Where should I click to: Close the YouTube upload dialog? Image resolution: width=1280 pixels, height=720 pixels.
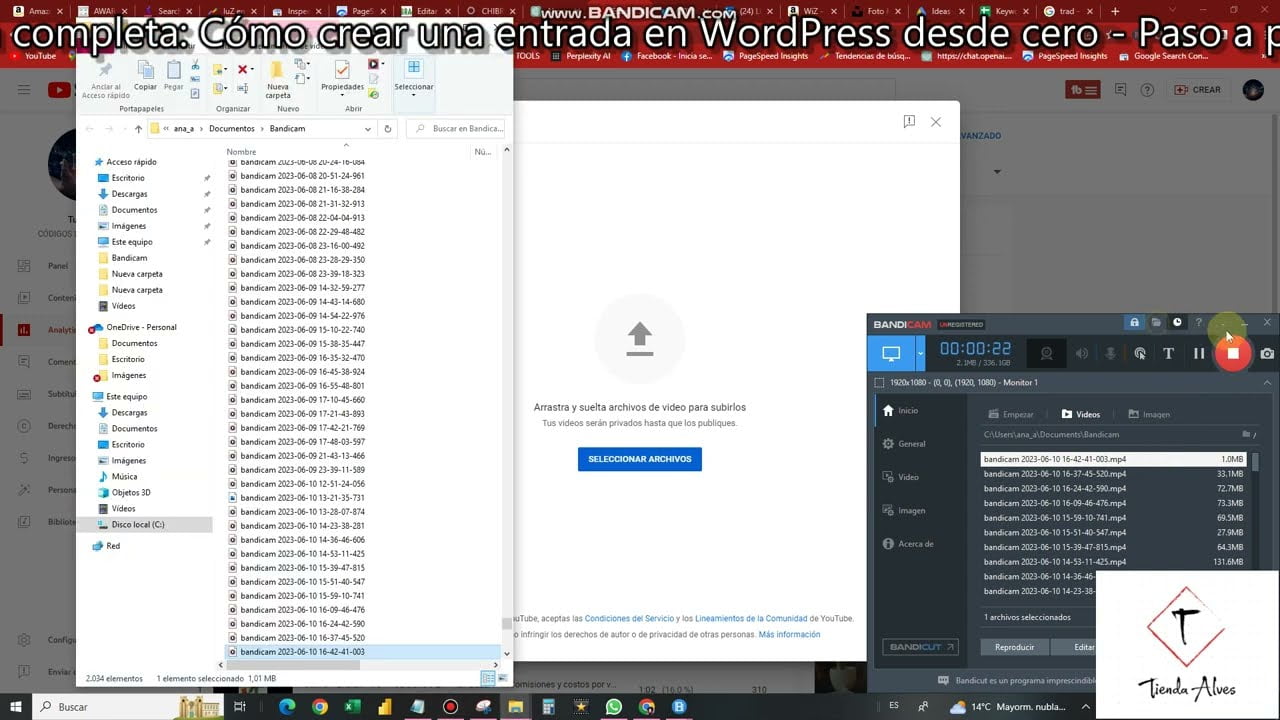pos(936,122)
